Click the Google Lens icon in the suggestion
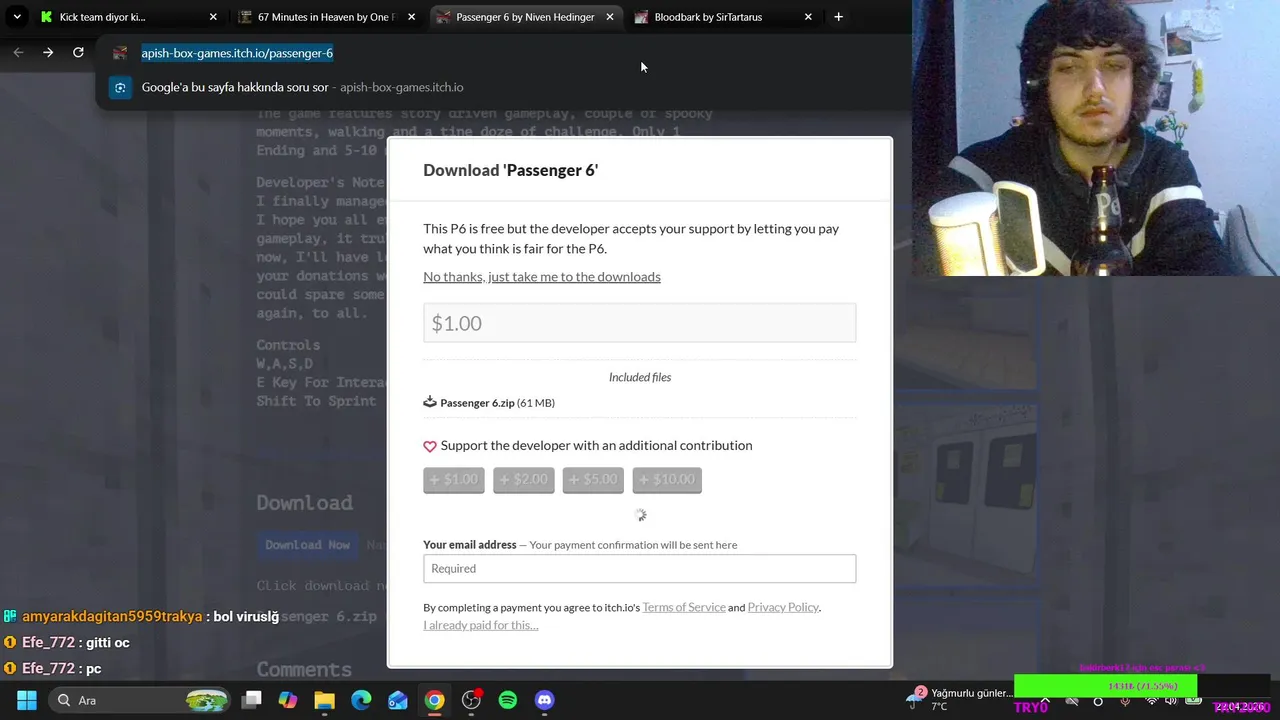The width and height of the screenshot is (1280, 720). pos(120,87)
